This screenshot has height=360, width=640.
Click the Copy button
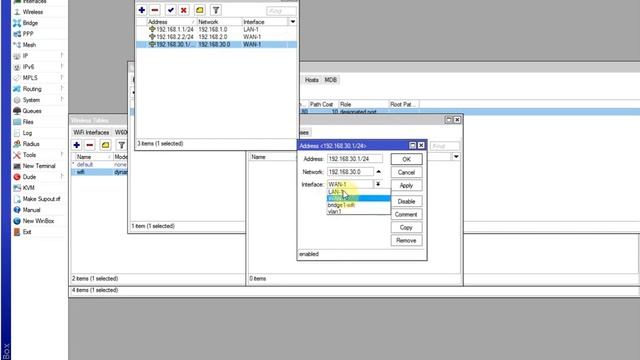pyautogui.click(x=407, y=227)
